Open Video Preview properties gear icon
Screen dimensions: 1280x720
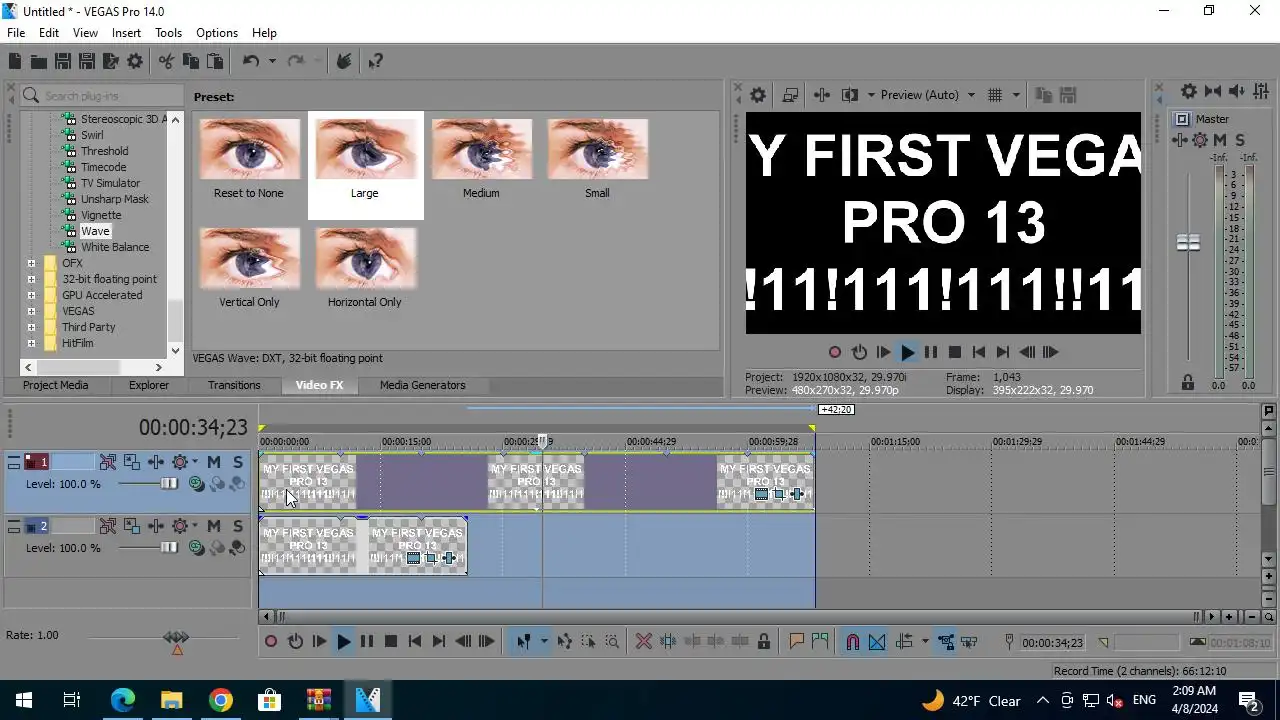click(758, 95)
